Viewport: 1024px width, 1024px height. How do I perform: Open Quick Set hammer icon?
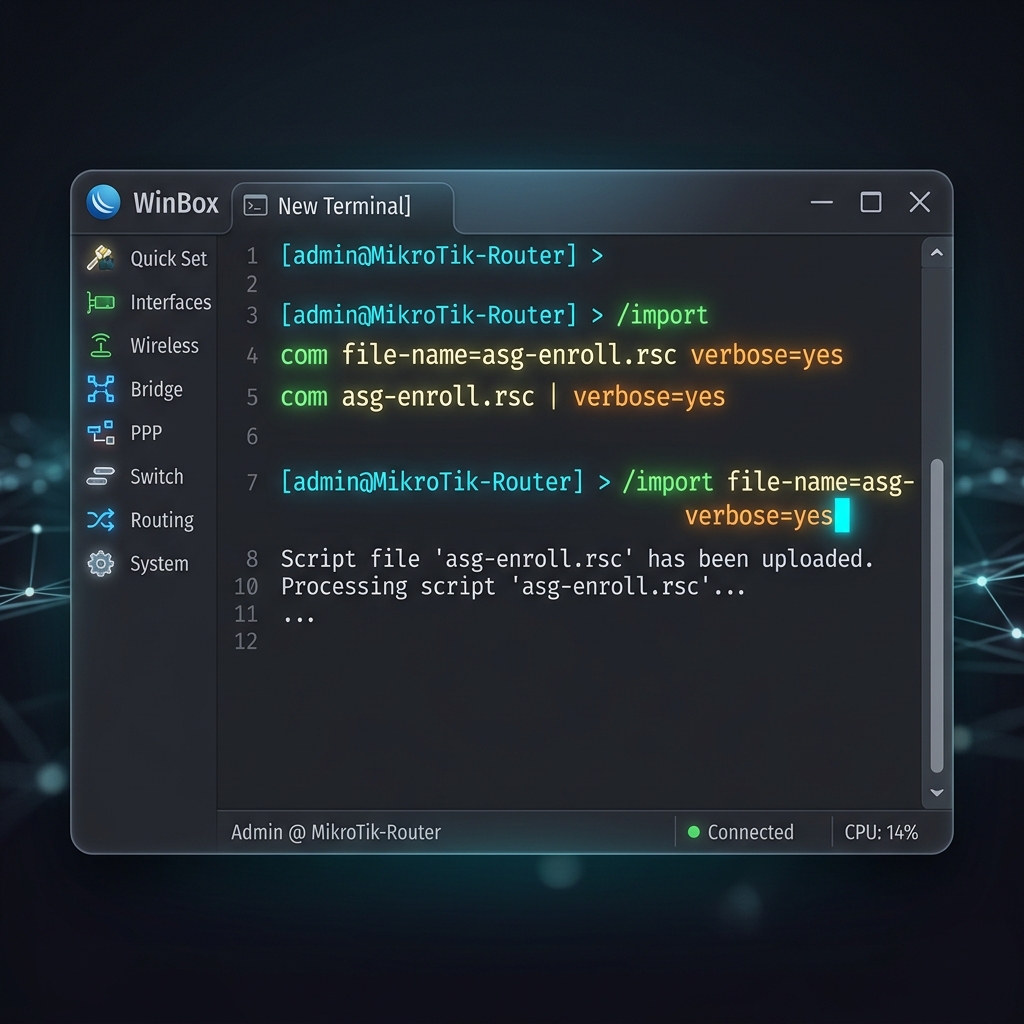click(x=101, y=258)
